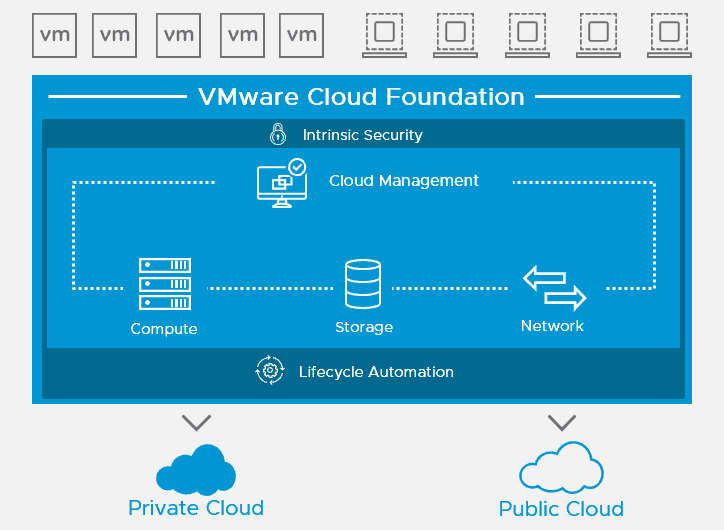Click the chevron above Private Cloud

tap(197, 422)
